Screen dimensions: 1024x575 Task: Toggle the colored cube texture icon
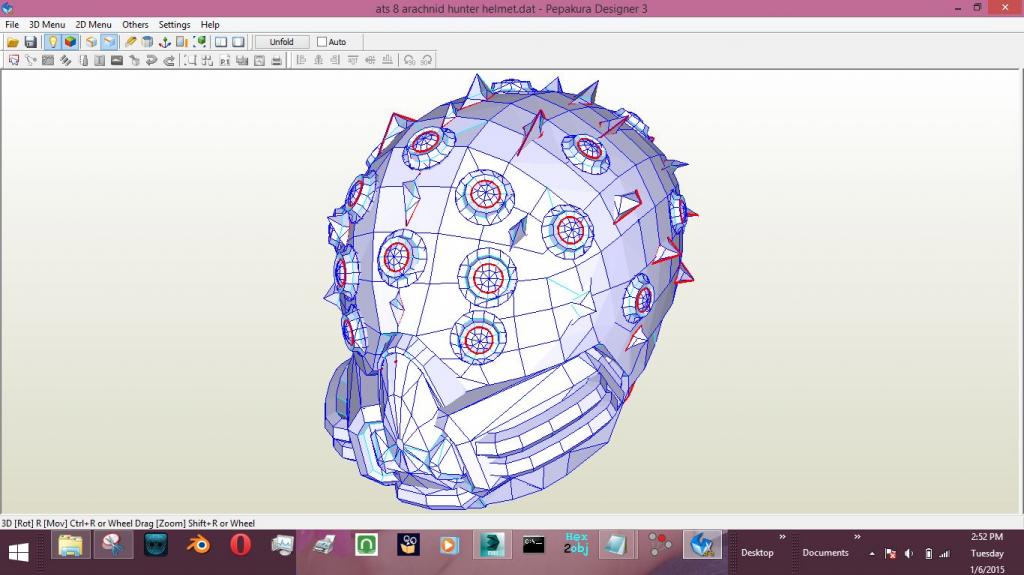70,42
